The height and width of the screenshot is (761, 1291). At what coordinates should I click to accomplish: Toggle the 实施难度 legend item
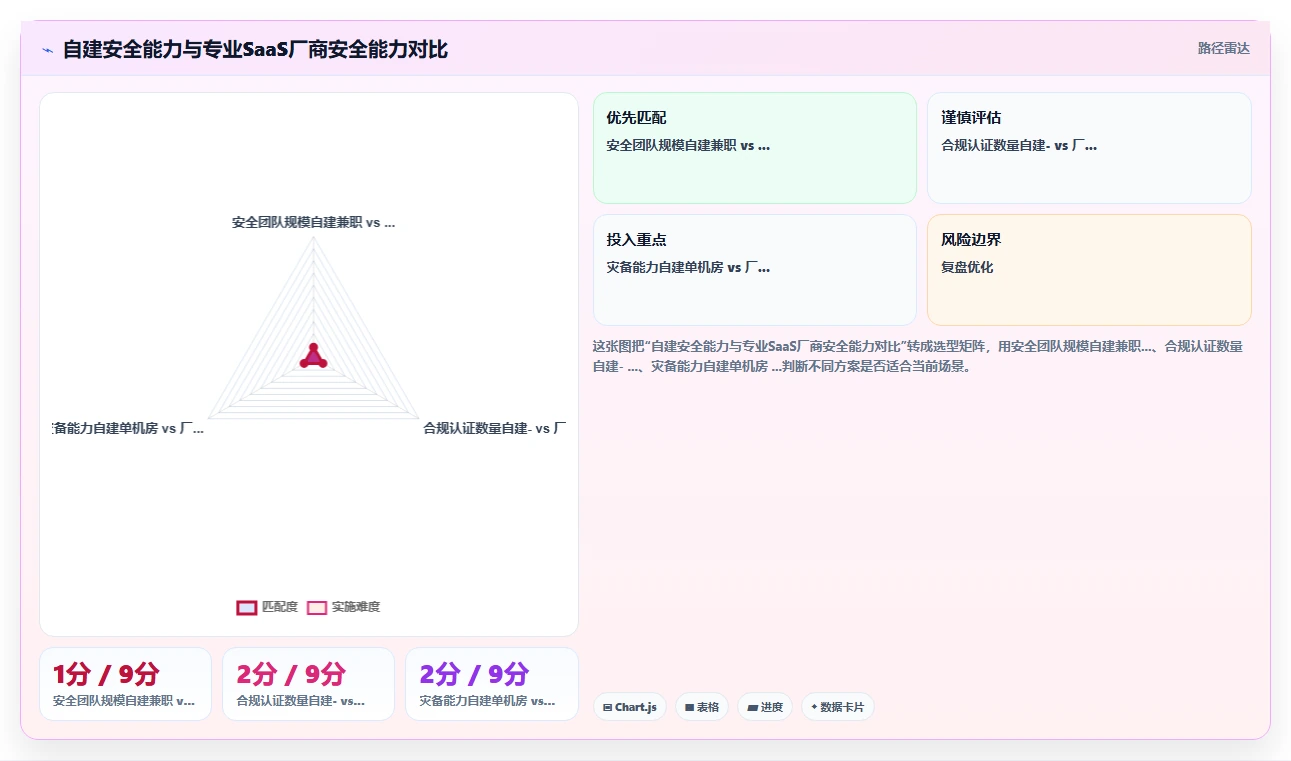click(343, 607)
